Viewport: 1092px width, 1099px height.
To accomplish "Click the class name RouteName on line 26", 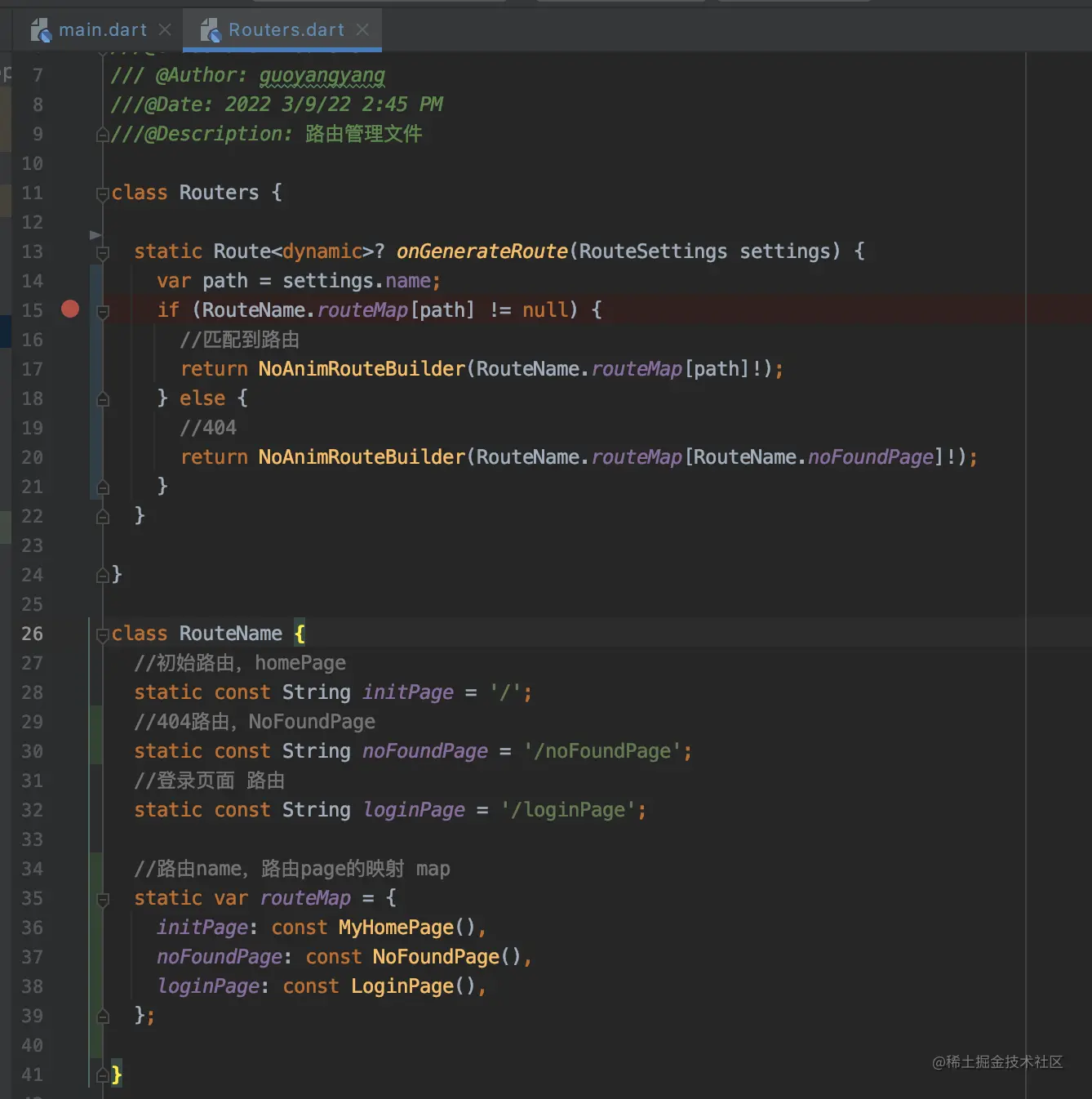I will (231, 634).
